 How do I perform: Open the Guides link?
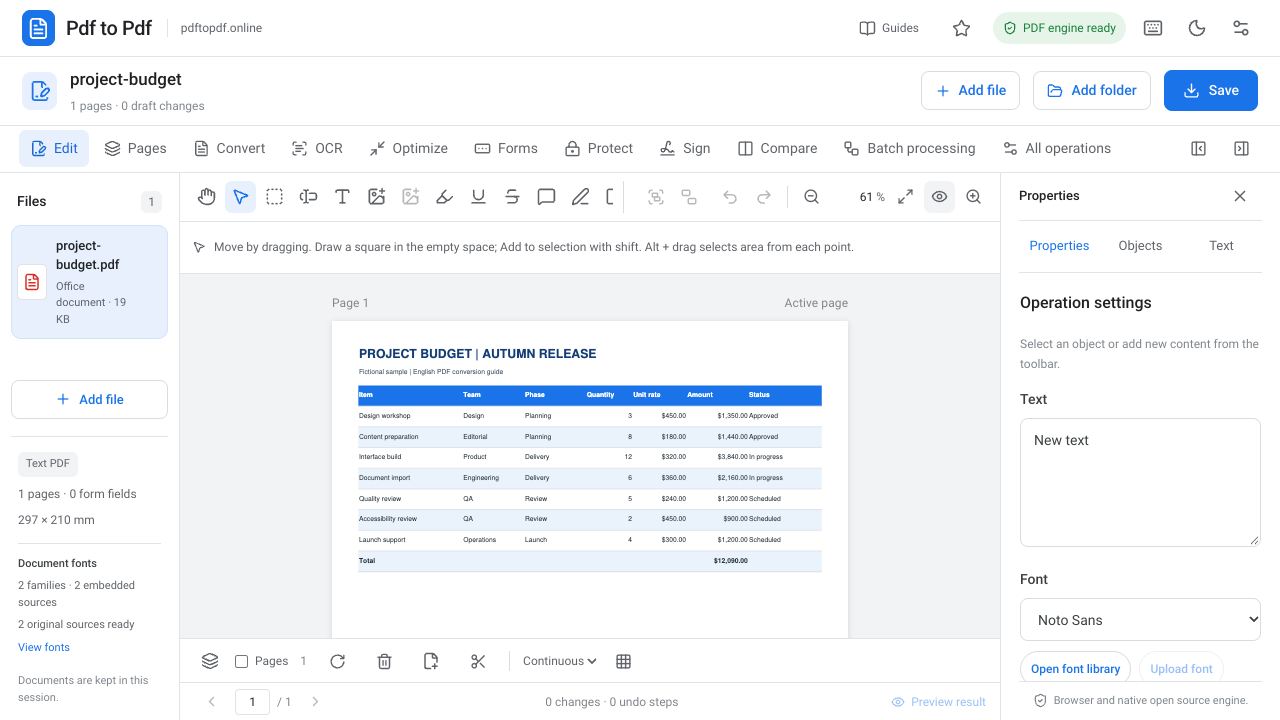click(x=889, y=28)
